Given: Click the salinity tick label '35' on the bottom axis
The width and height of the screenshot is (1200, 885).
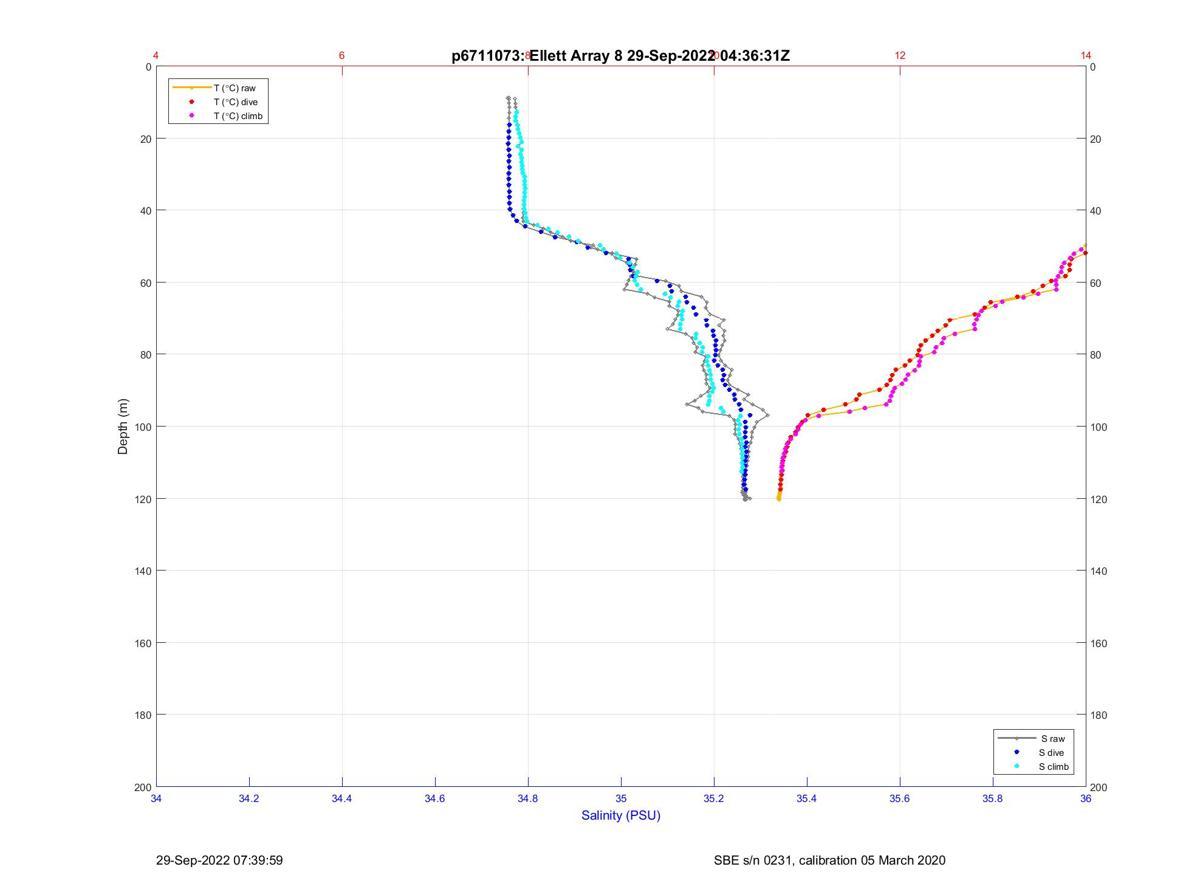Looking at the screenshot, I should pos(621,798).
